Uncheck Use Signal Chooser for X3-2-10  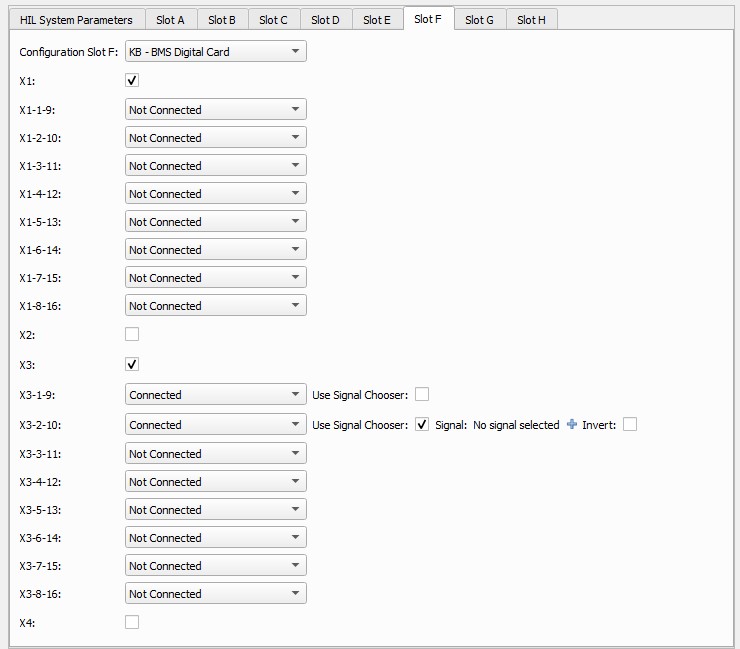422,424
